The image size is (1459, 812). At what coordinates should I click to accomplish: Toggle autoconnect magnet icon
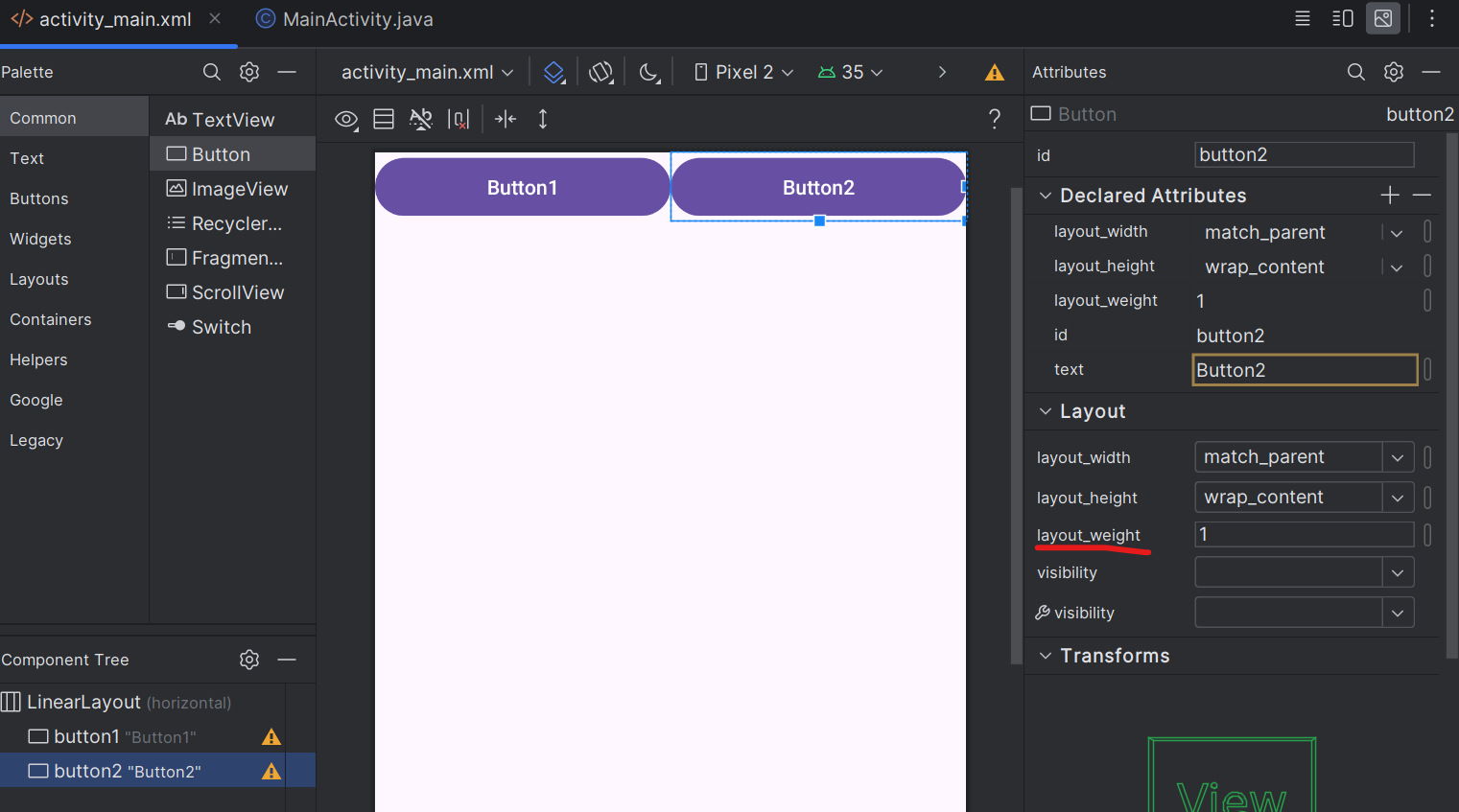421,119
